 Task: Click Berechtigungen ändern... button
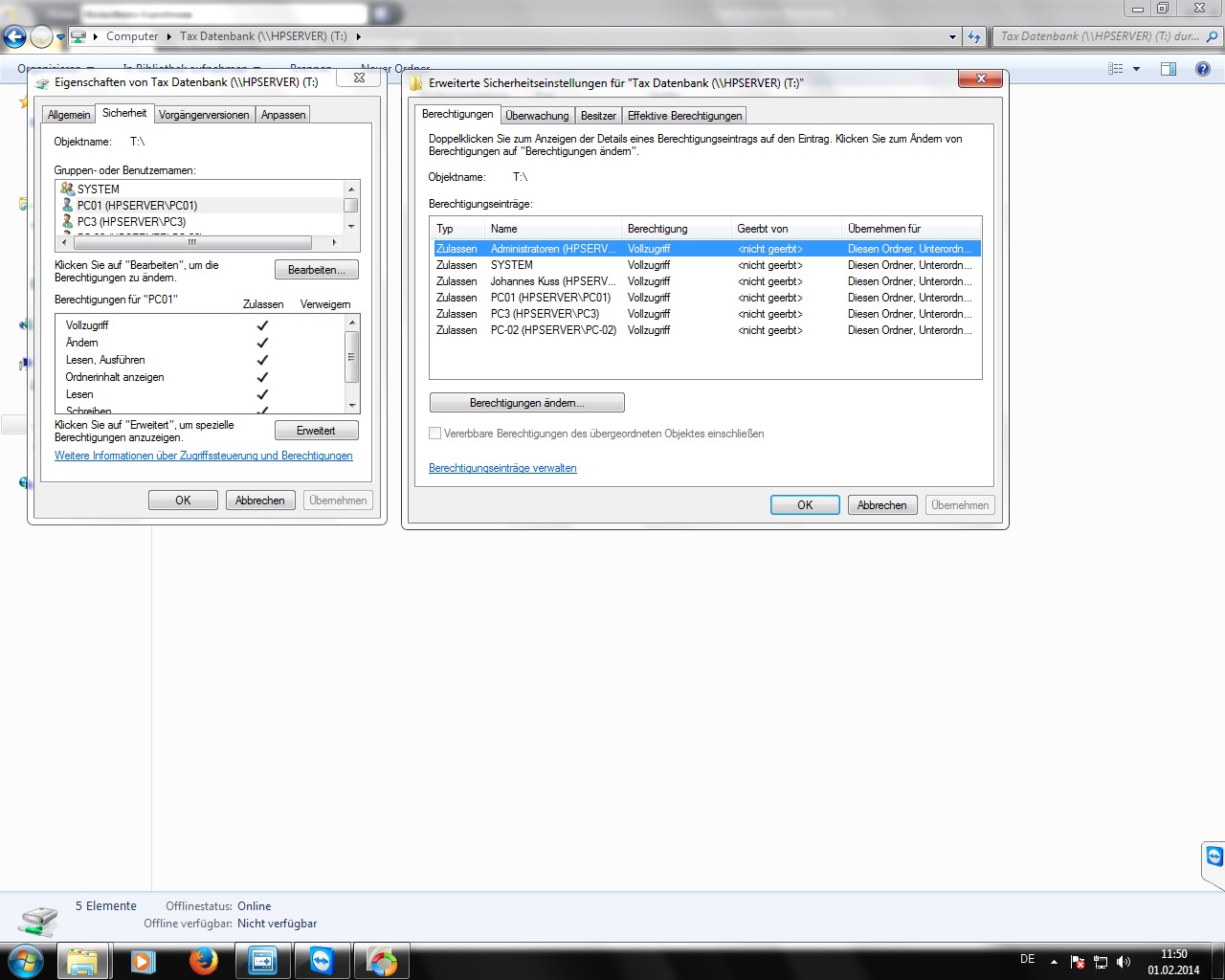click(527, 403)
